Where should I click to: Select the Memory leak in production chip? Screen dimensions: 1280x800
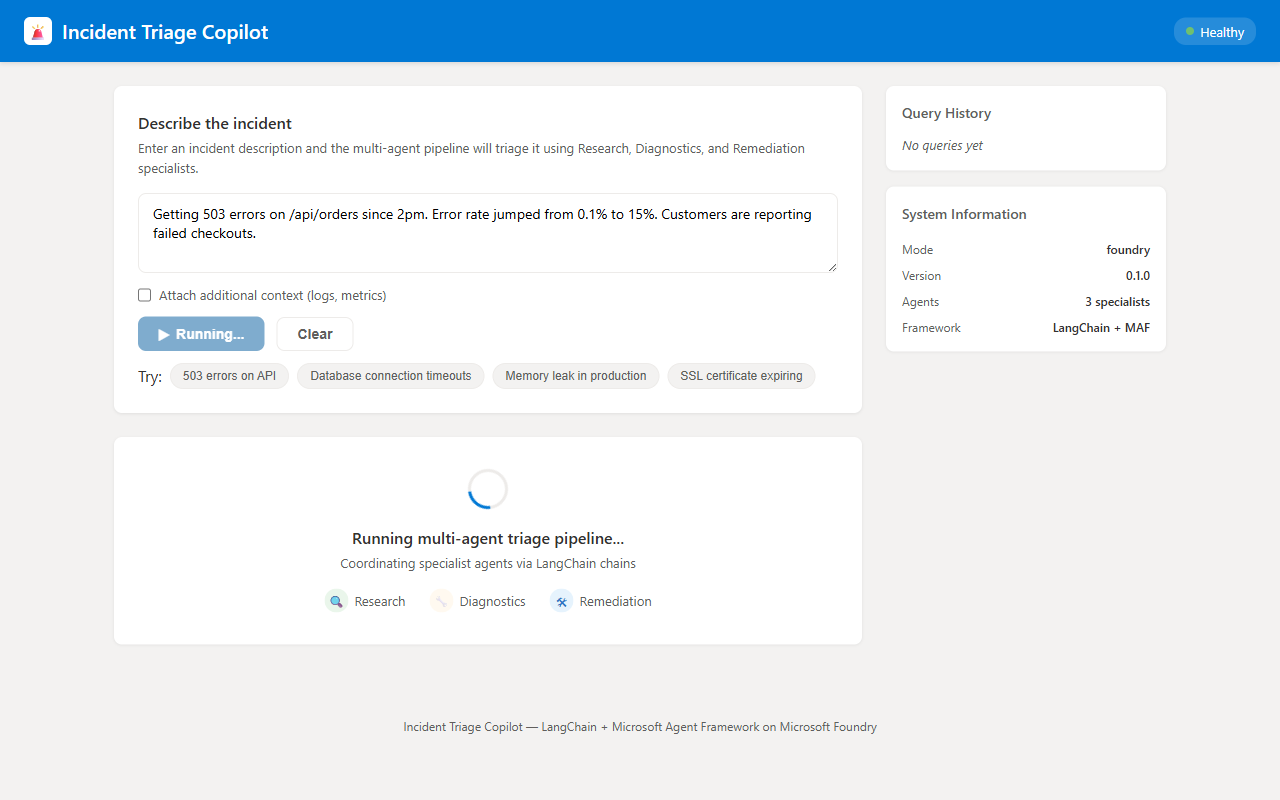pos(575,376)
